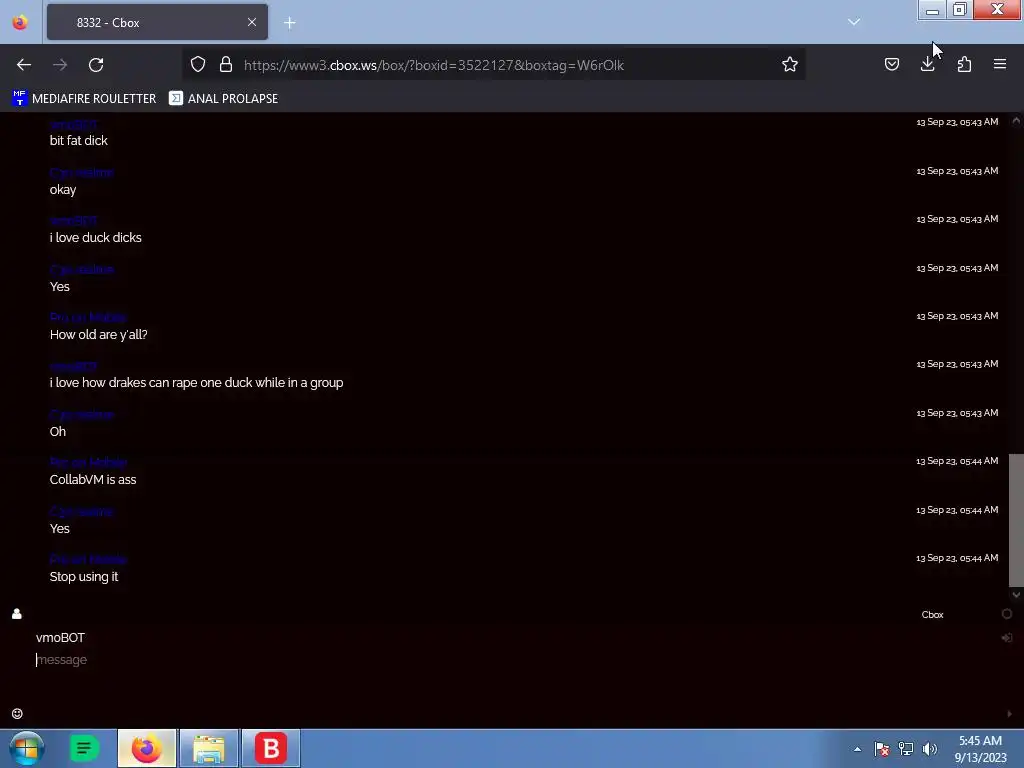Select the 'Stop using it' message
The height and width of the screenshot is (768, 1024).
[84, 577]
